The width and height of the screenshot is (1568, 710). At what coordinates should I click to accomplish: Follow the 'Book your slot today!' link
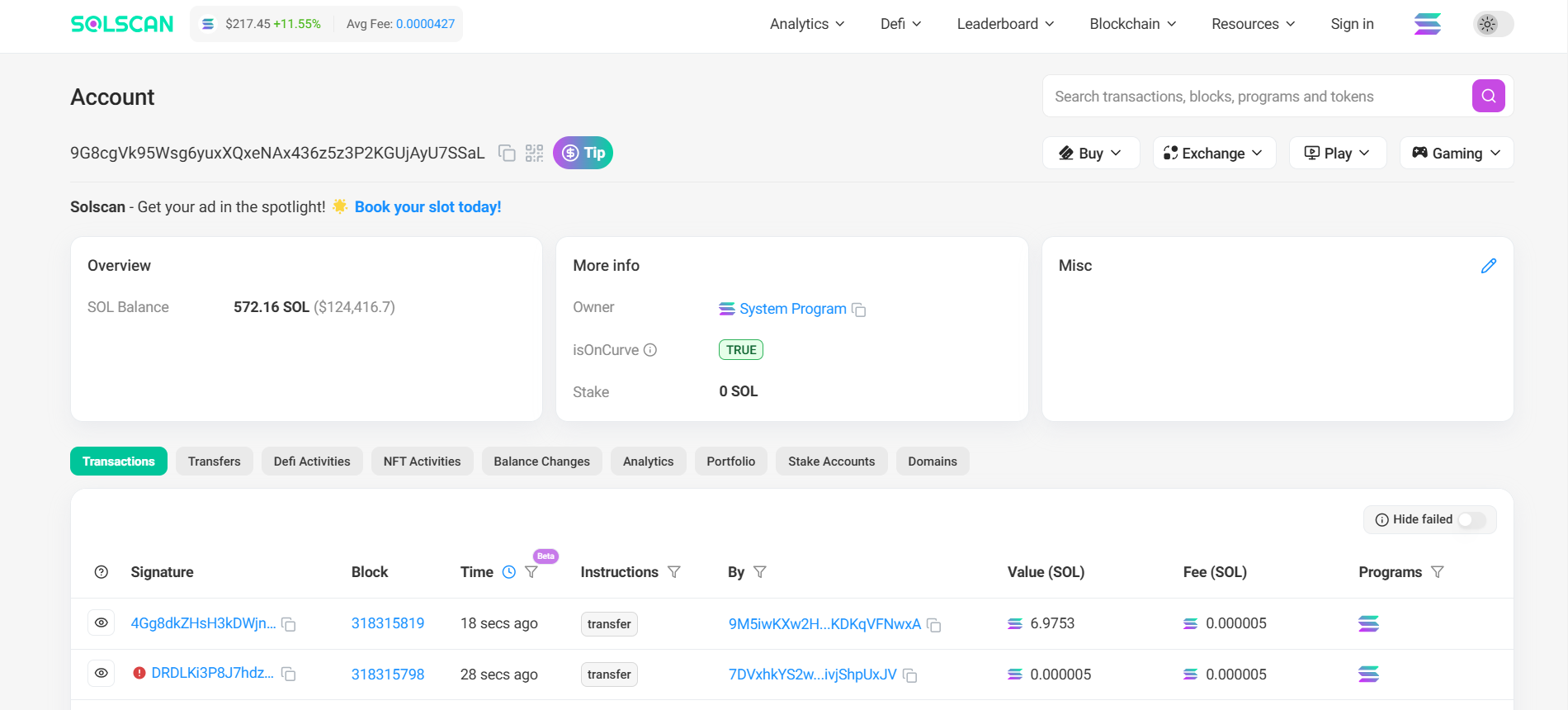(x=427, y=207)
